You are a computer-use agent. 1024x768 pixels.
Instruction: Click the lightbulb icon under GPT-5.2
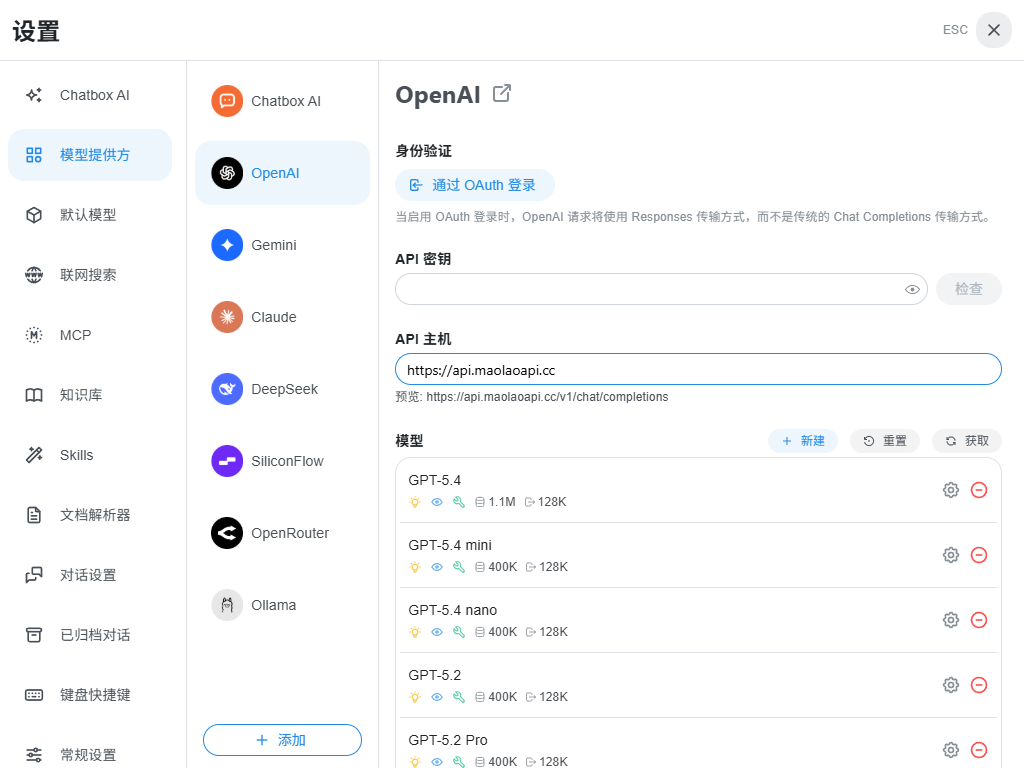415,697
